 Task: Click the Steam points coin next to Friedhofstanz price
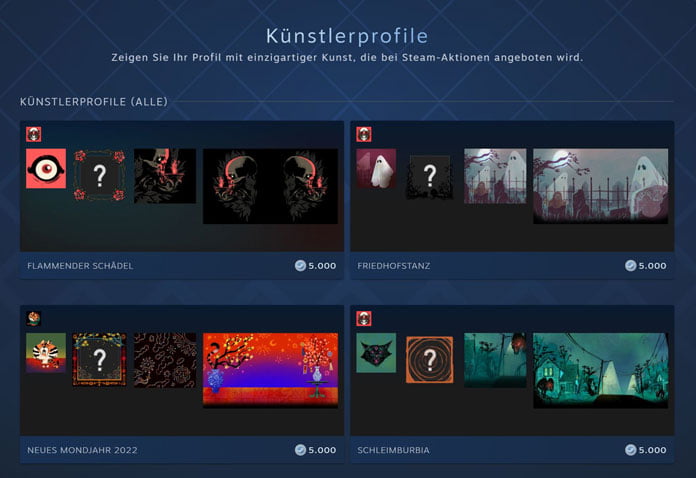(630, 265)
